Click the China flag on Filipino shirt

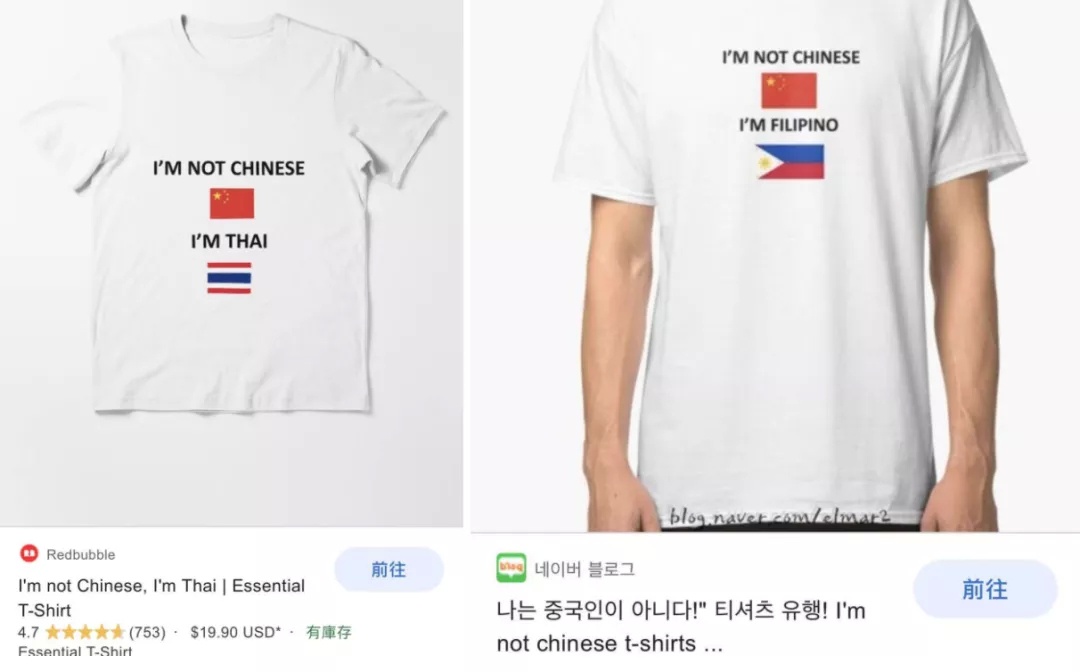[789, 90]
